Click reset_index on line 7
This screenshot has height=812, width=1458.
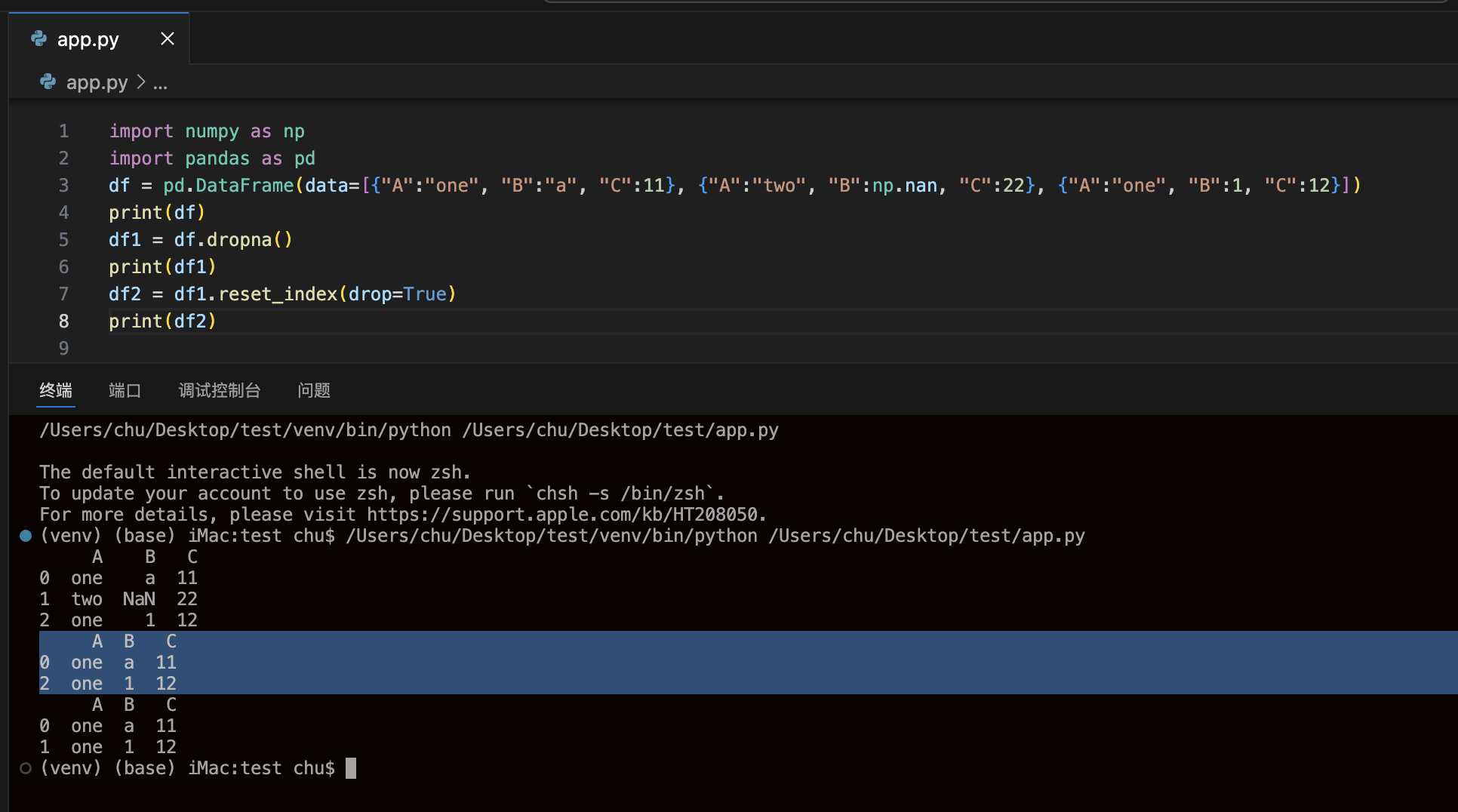[277, 294]
